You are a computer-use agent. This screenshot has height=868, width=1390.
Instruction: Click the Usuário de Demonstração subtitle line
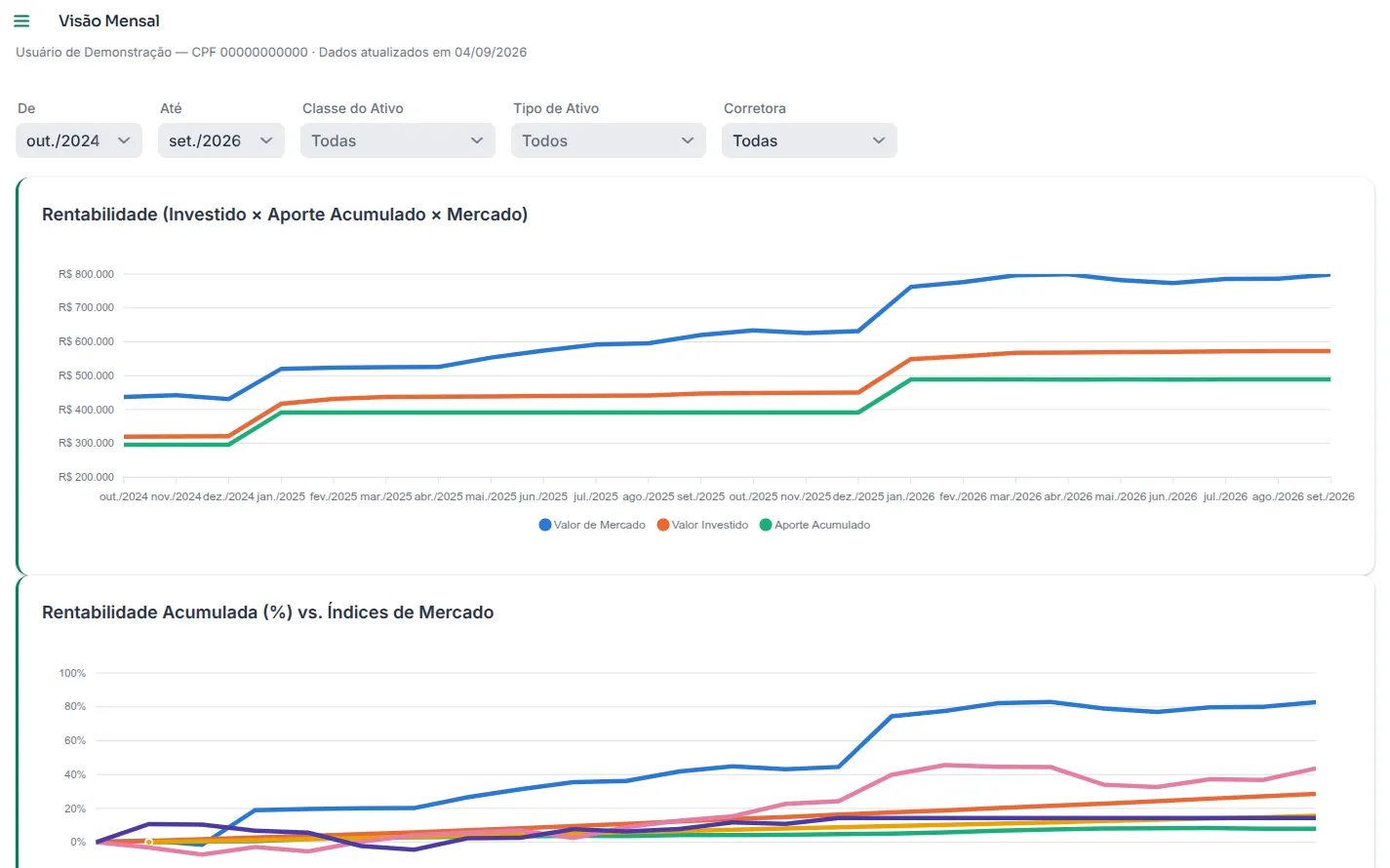coord(271,52)
